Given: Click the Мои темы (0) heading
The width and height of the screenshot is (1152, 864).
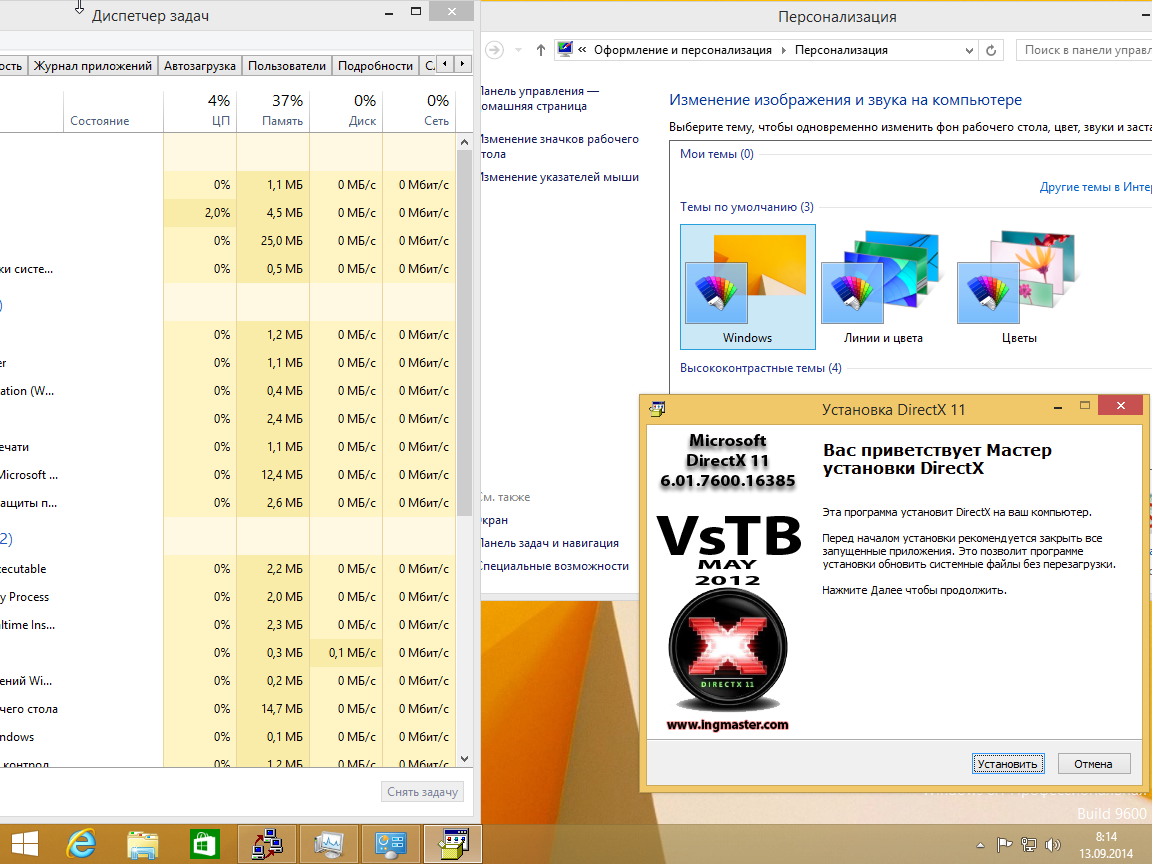Looking at the screenshot, I should pos(716,154).
